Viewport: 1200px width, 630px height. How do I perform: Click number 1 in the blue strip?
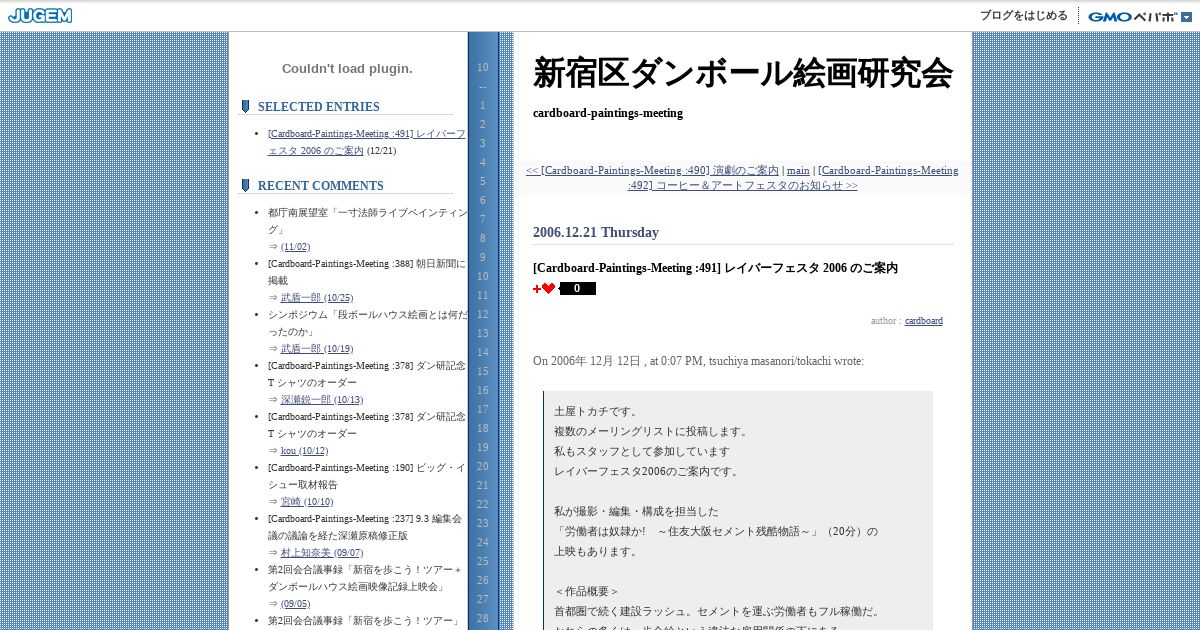483,106
